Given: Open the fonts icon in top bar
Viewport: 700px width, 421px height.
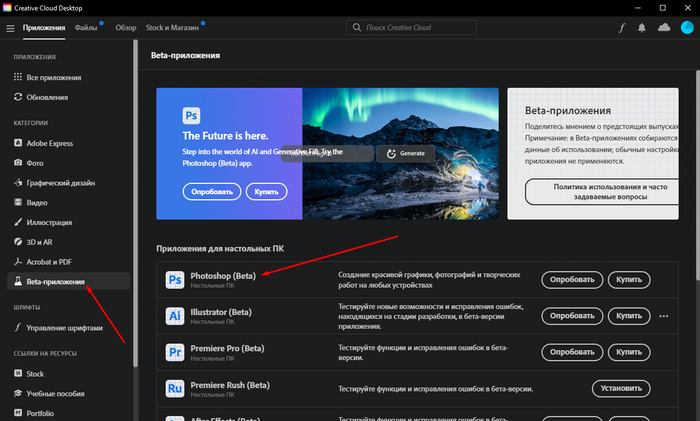Looking at the screenshot, I should click(x=621, y=28).
